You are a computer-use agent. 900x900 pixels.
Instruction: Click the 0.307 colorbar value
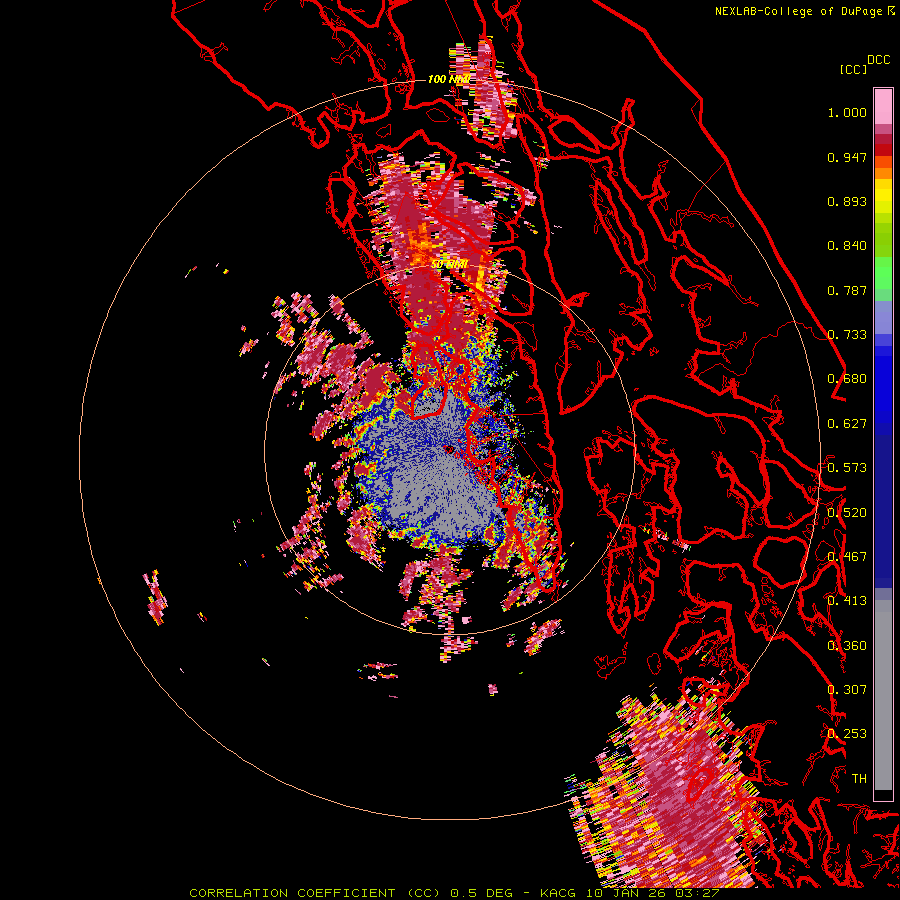click(847, 690)
